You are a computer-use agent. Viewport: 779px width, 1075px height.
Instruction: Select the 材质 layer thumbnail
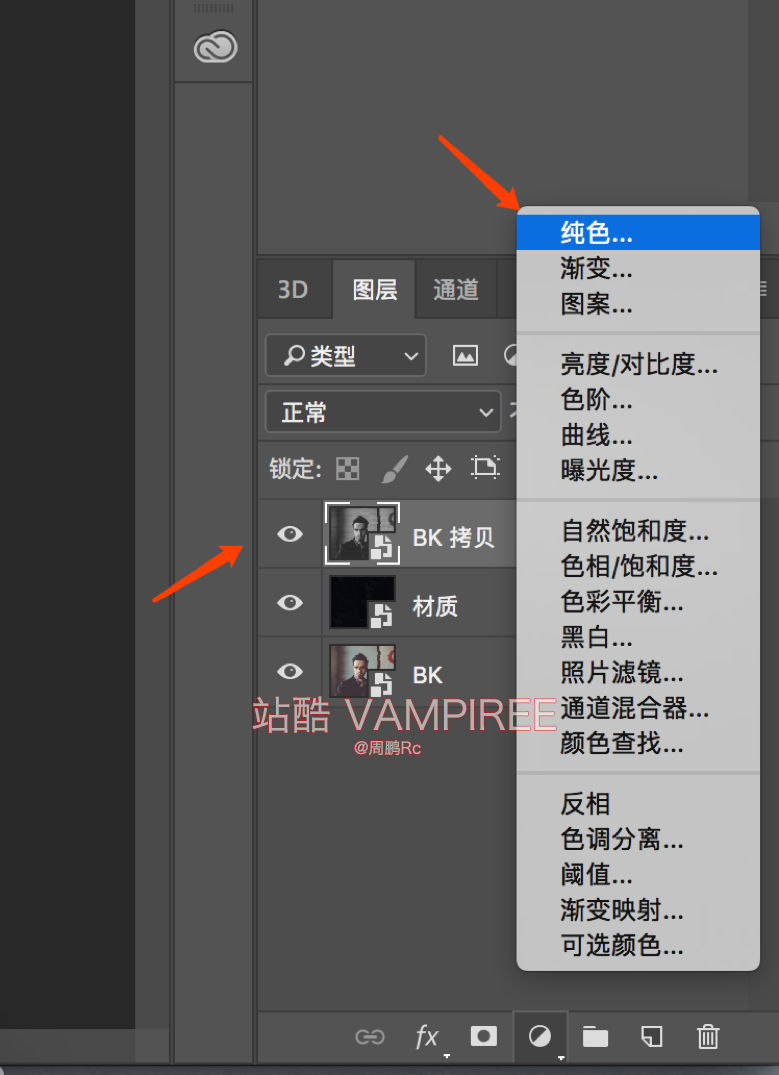(x=362, y=603)
